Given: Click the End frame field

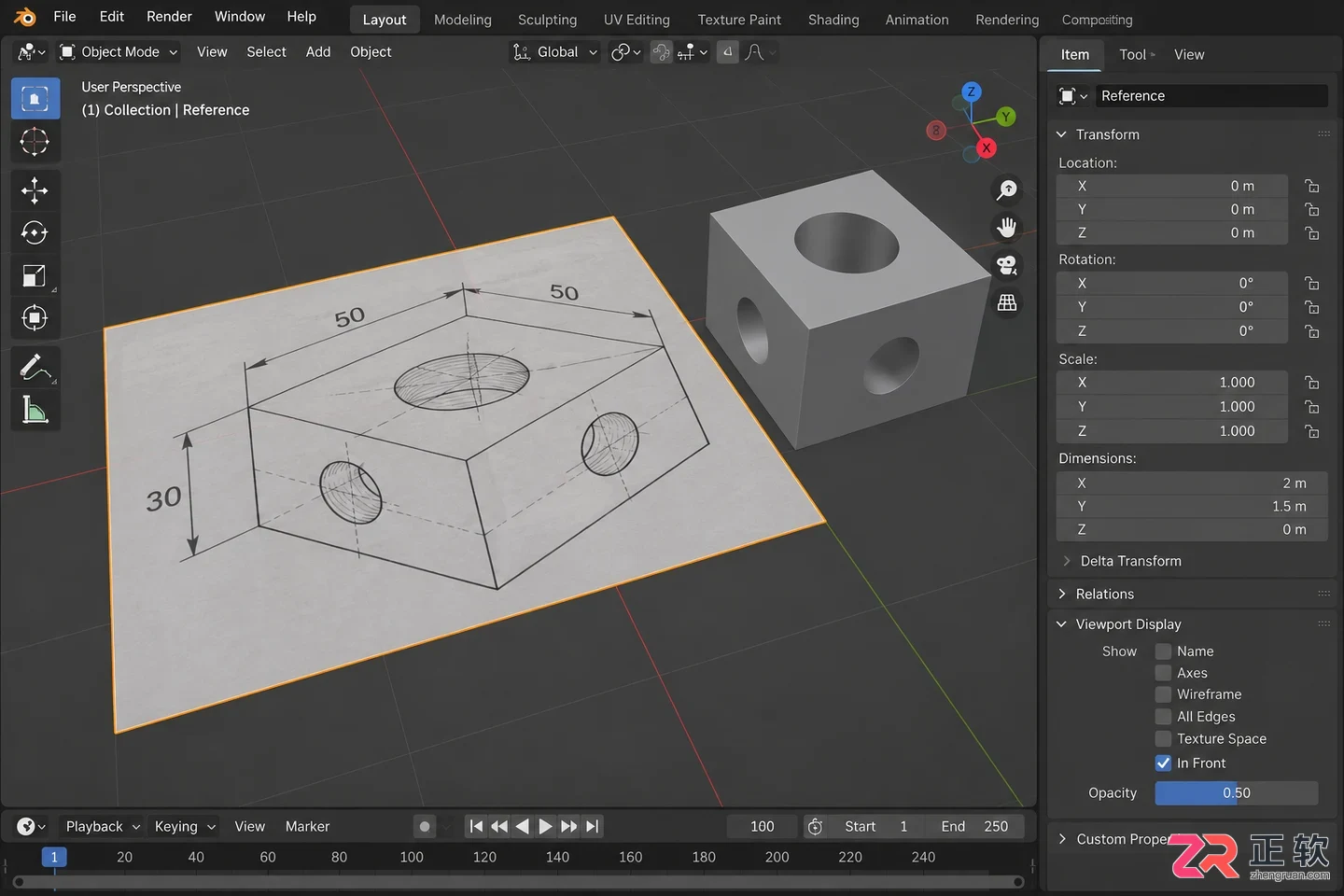Looking at the screenshot, I should coord(974,826).
